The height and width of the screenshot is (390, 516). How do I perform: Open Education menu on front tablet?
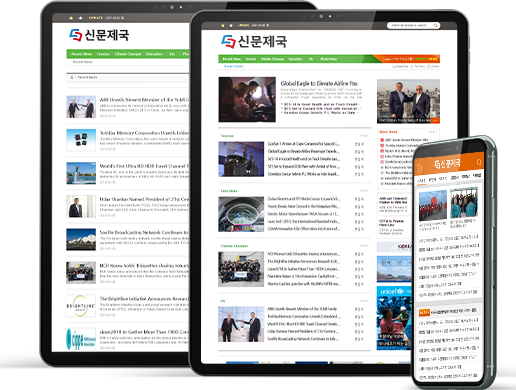click(x=295, y=59)
